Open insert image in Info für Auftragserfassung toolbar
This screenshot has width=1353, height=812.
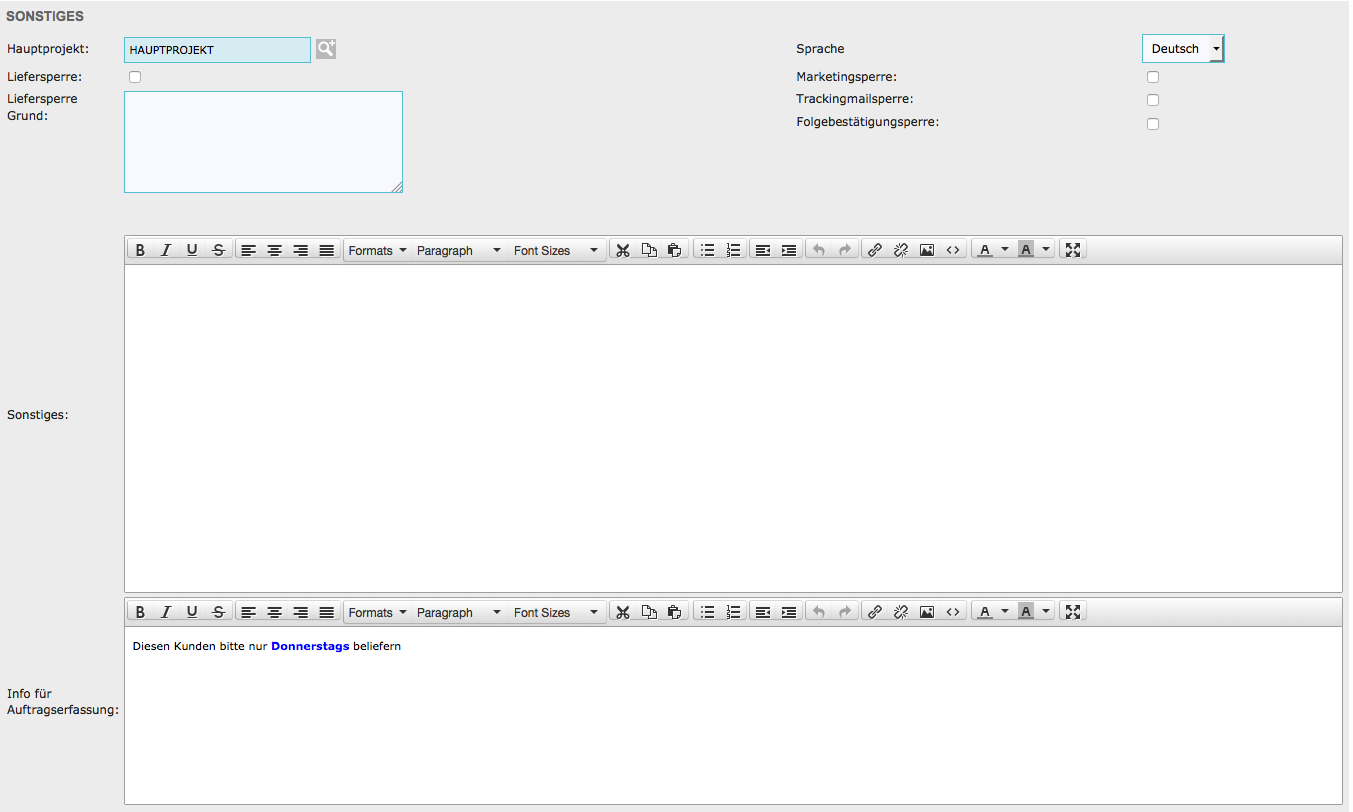(926, 612)
